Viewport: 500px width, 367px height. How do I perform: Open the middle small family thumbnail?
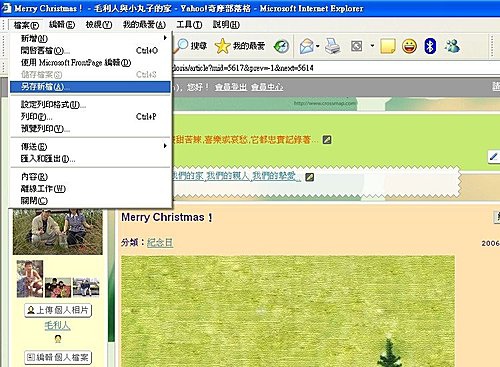coord(58,287)
